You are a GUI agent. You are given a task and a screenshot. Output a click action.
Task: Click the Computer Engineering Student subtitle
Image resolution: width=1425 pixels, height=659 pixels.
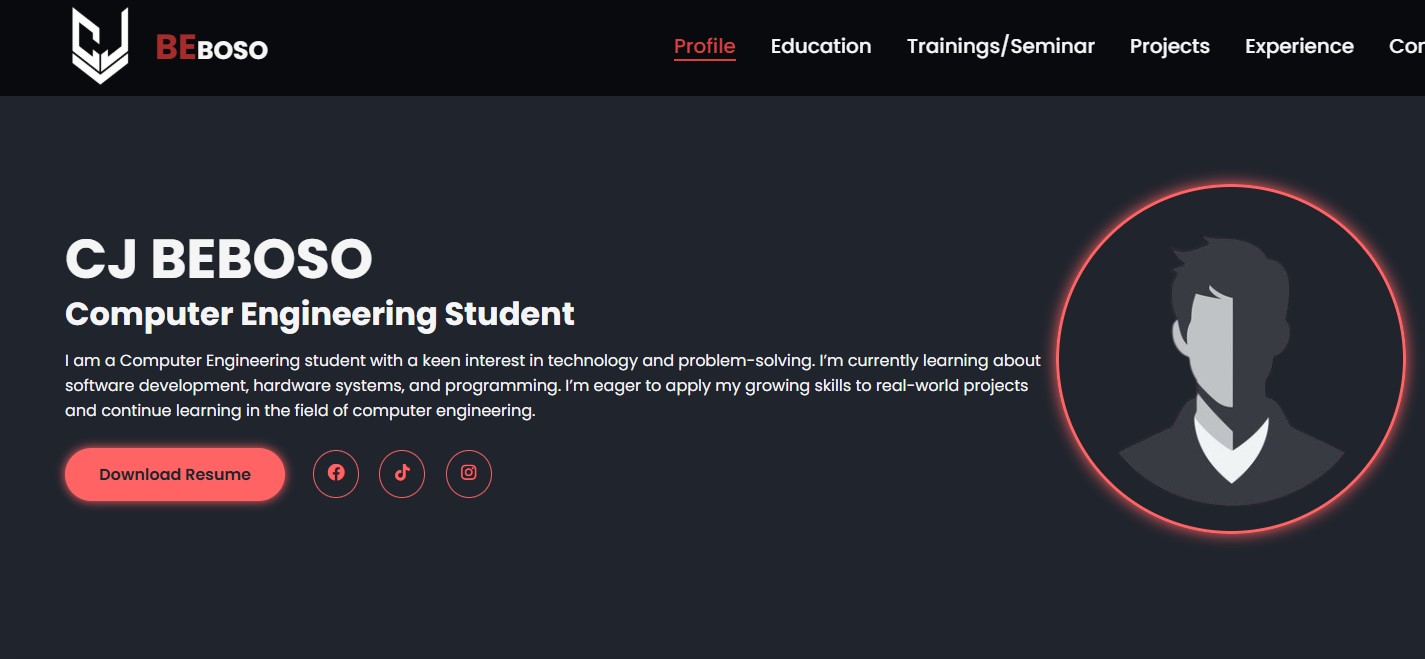[320, 314]
